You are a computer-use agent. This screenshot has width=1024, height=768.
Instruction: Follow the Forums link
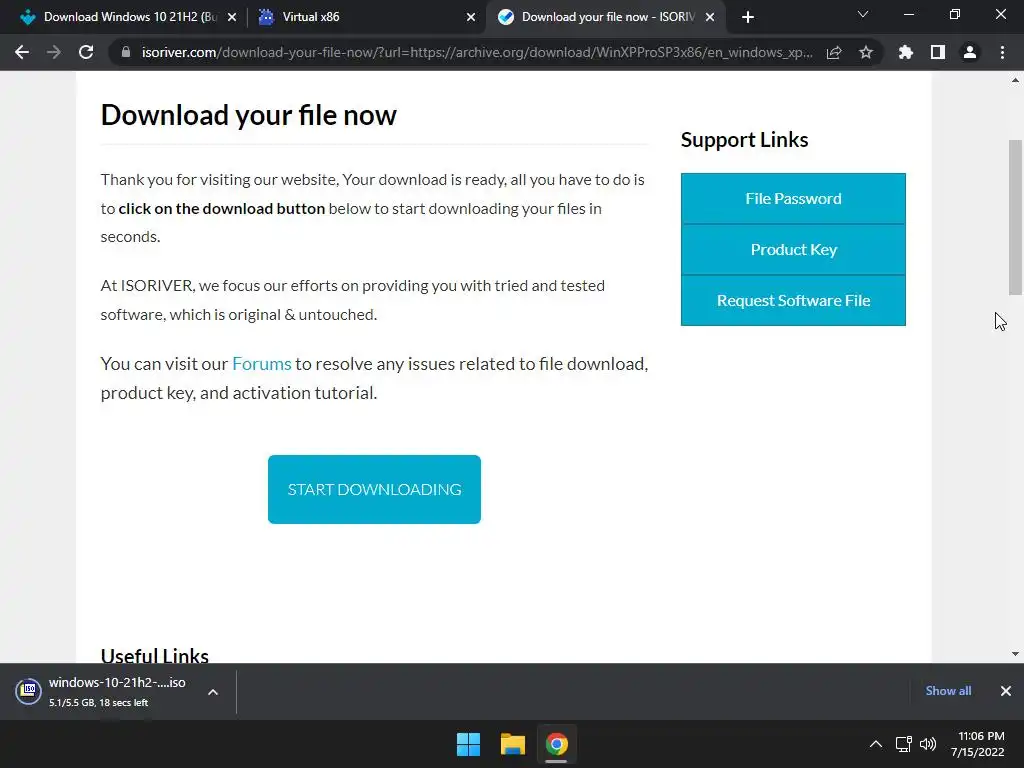coord(262,364)
